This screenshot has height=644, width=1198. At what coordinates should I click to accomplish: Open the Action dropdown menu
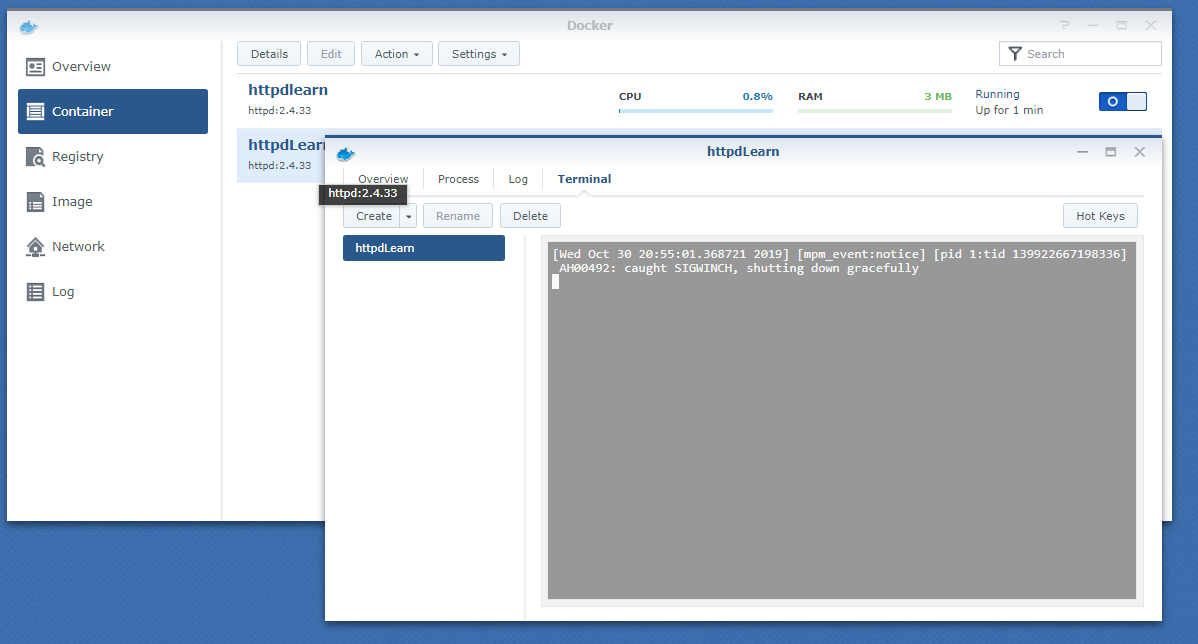point(396,53)
